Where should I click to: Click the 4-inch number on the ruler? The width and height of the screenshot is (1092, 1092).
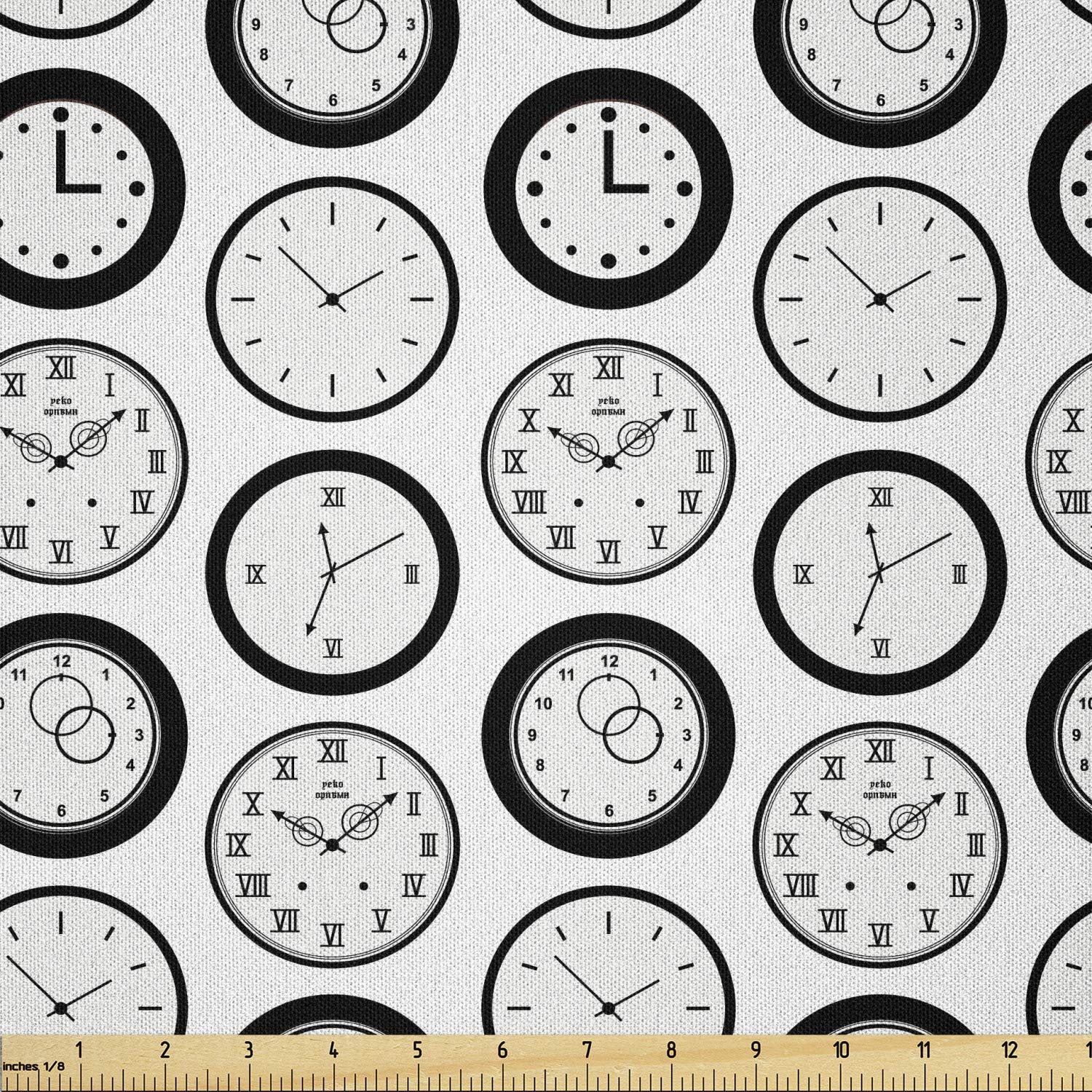click(333, 1051)
